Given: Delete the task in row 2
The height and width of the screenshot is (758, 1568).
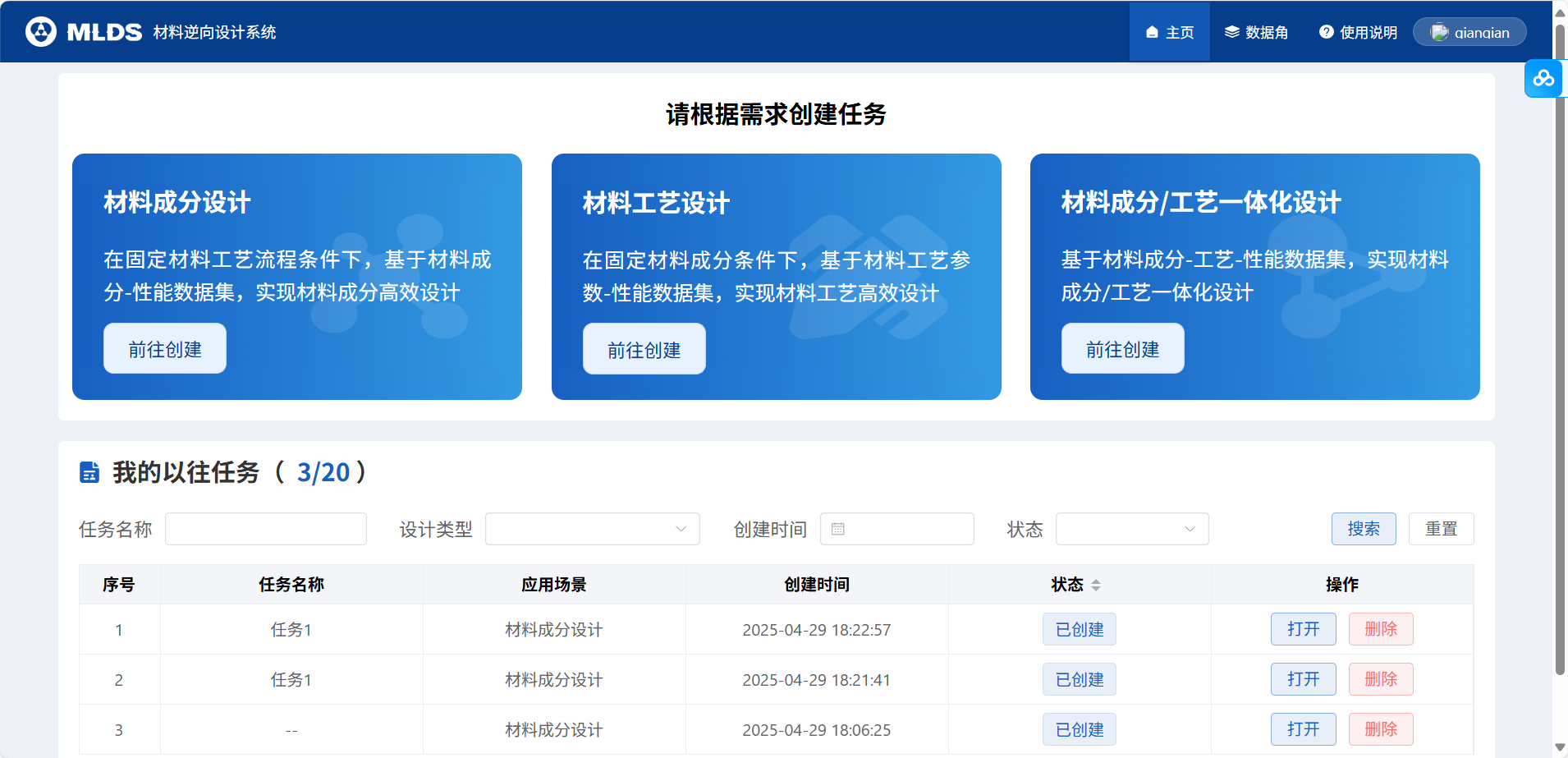Looking at the screenshot, I should click(1380, 679).
